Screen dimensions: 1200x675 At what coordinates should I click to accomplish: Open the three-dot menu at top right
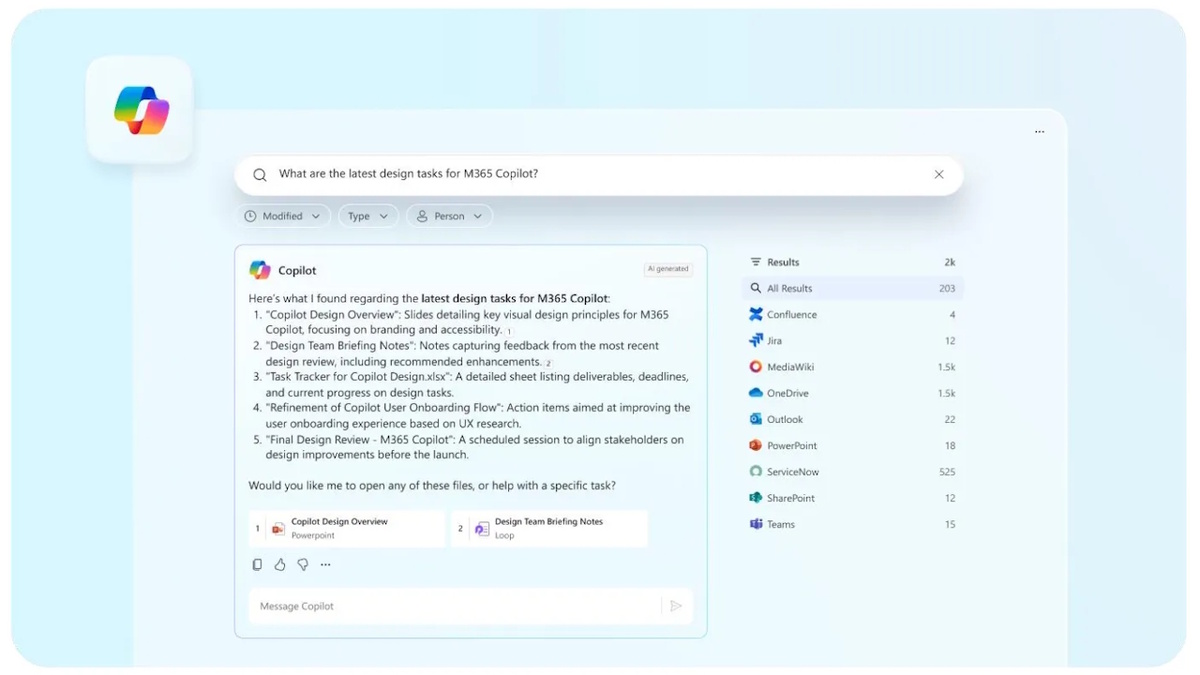[x=1039, y=132]
